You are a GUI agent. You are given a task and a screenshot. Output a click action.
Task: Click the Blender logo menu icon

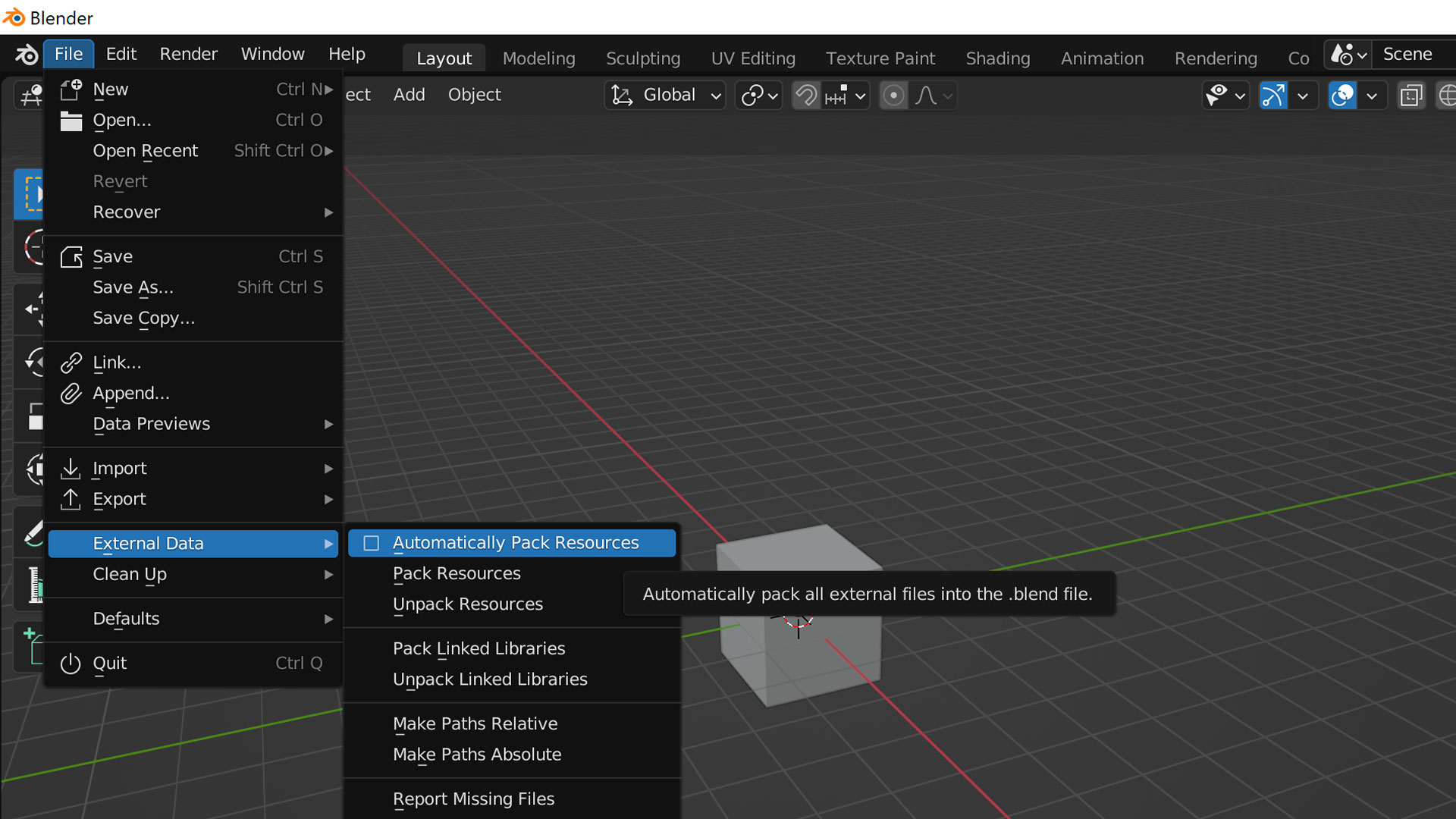(27, 55)
